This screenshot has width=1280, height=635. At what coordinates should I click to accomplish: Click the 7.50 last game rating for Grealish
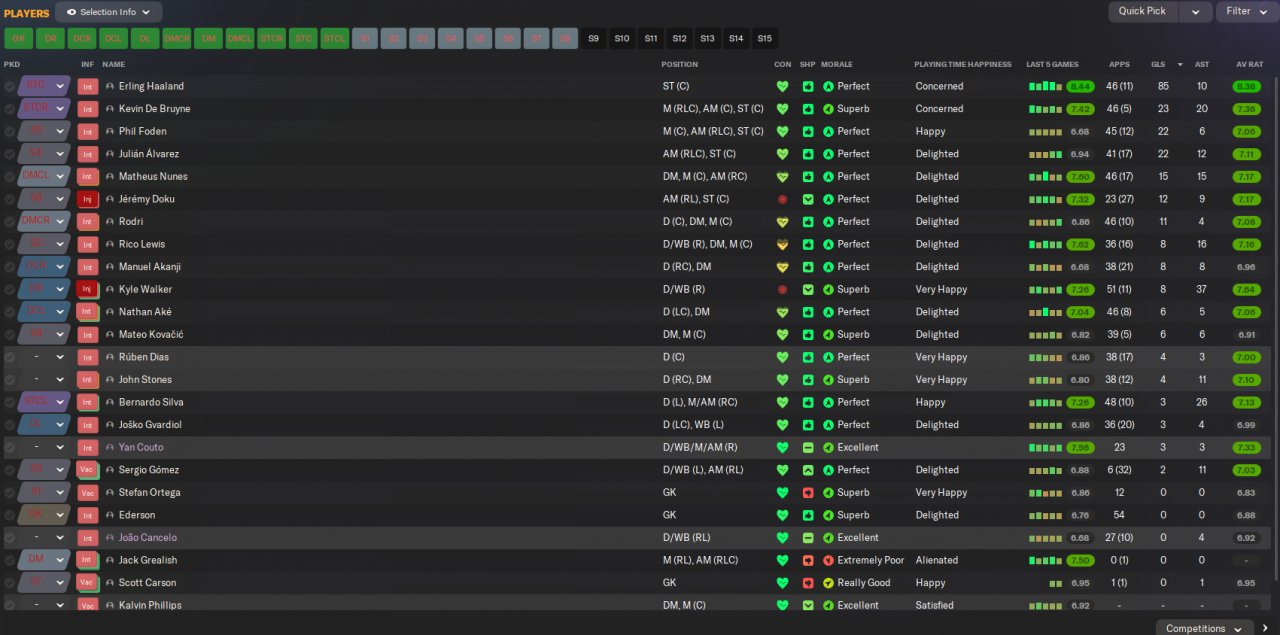coord(1080,560)
